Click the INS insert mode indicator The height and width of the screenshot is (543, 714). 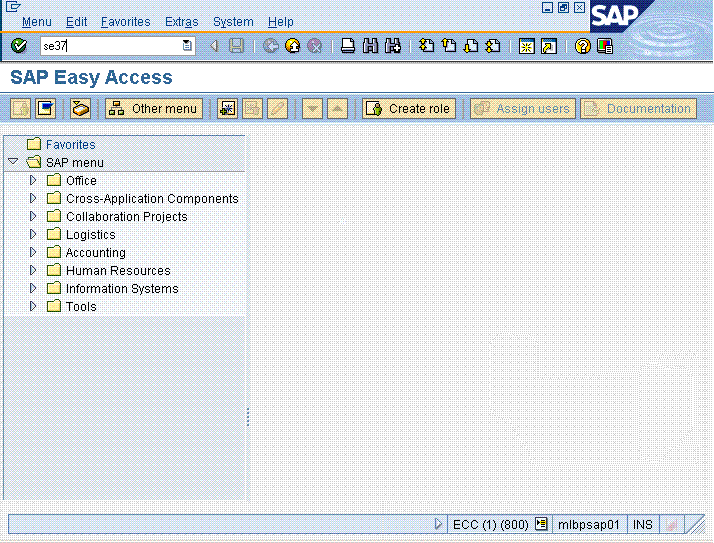coord(643,524)
